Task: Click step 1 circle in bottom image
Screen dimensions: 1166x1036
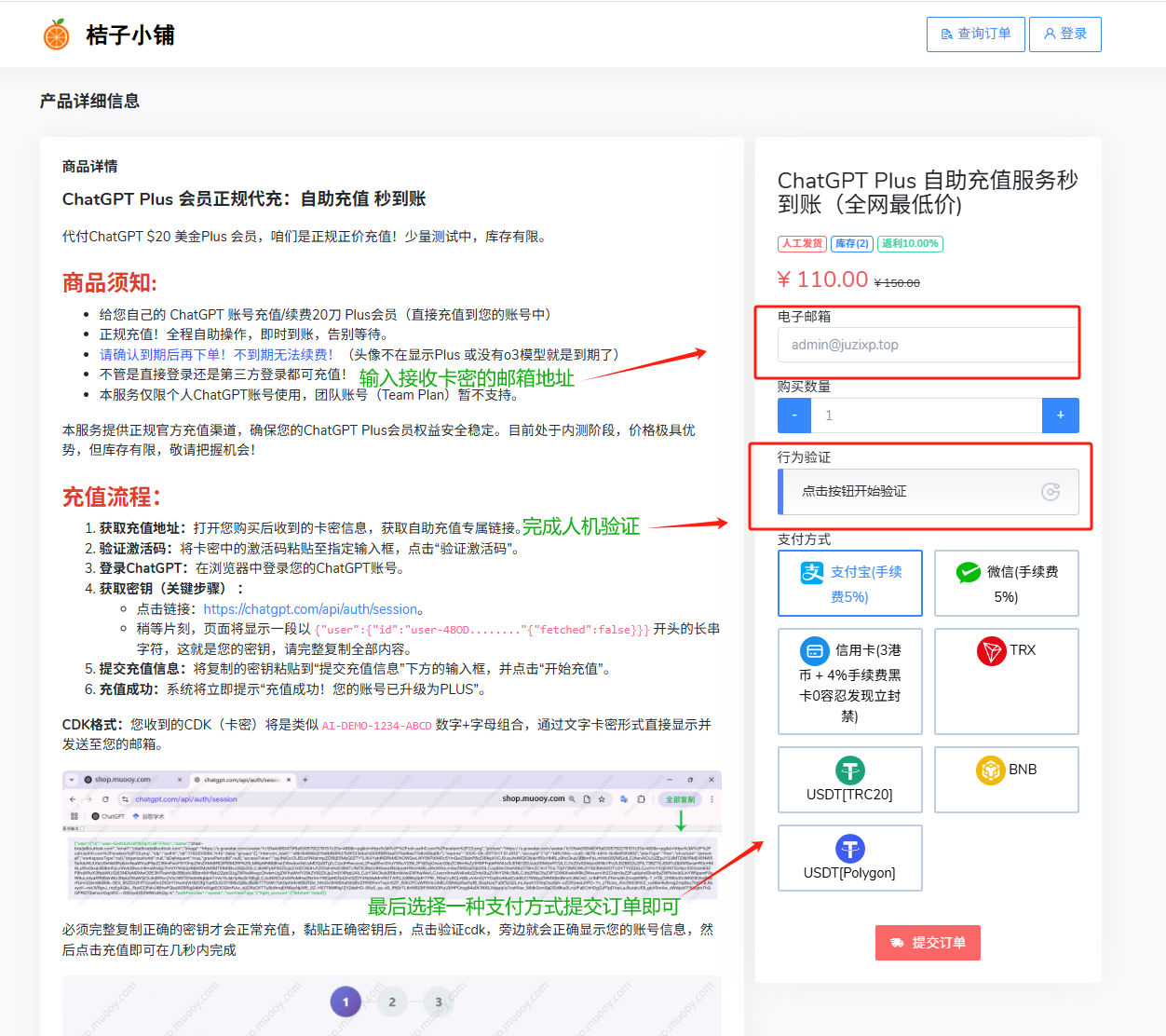Action: (x=346, y=1002)
